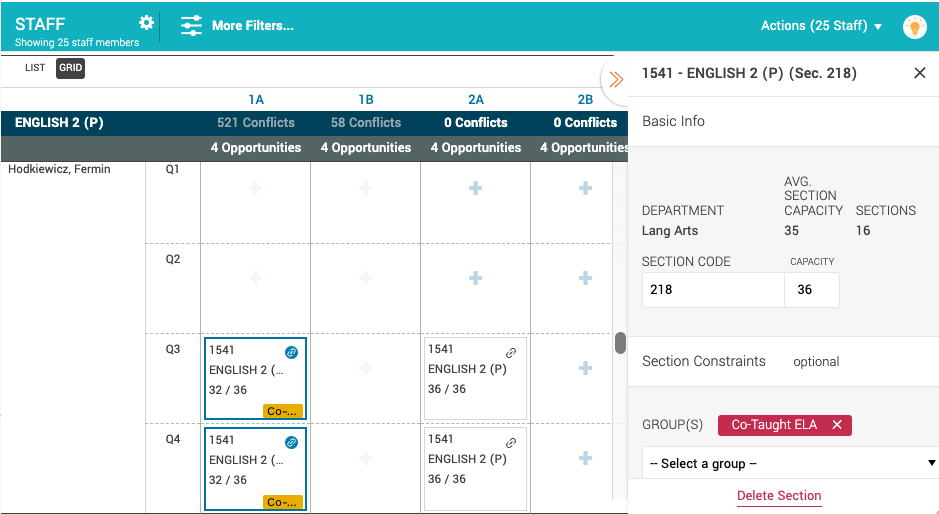
Task: Click link icon on Q4 1A section
Action: 291,442
